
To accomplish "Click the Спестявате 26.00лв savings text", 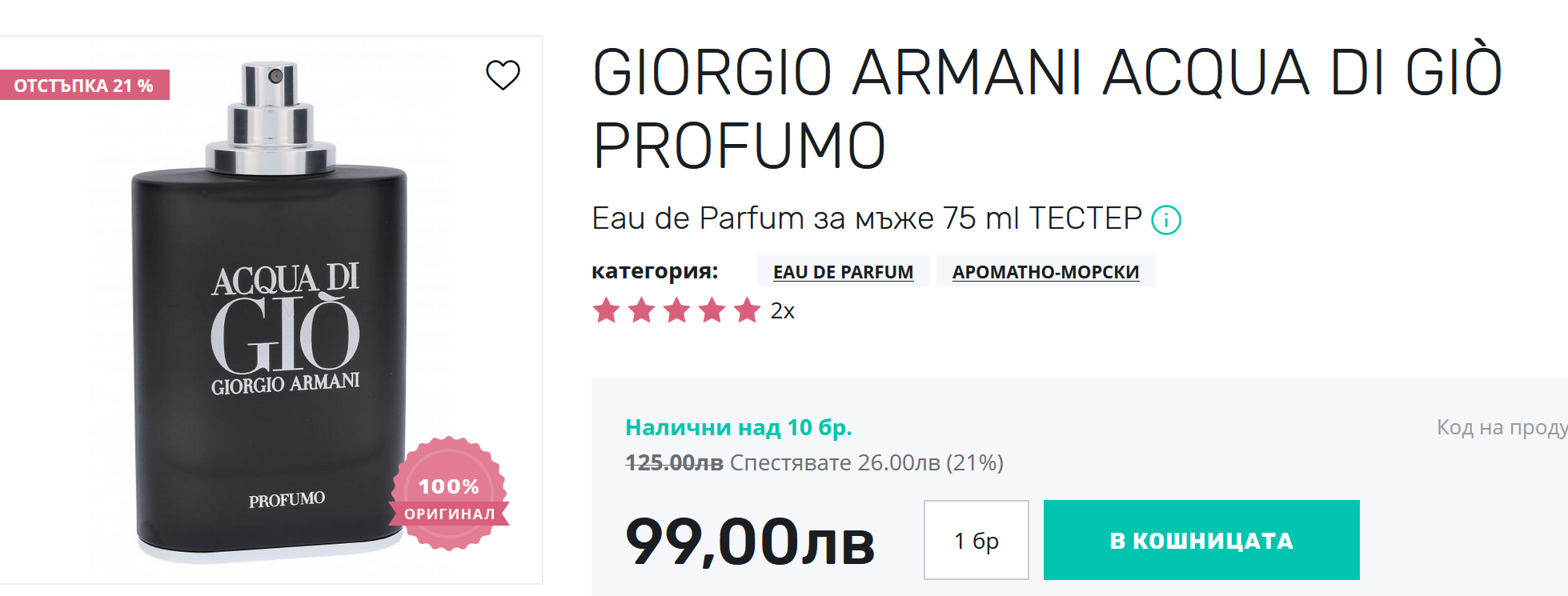I will (x=866, y=463).
